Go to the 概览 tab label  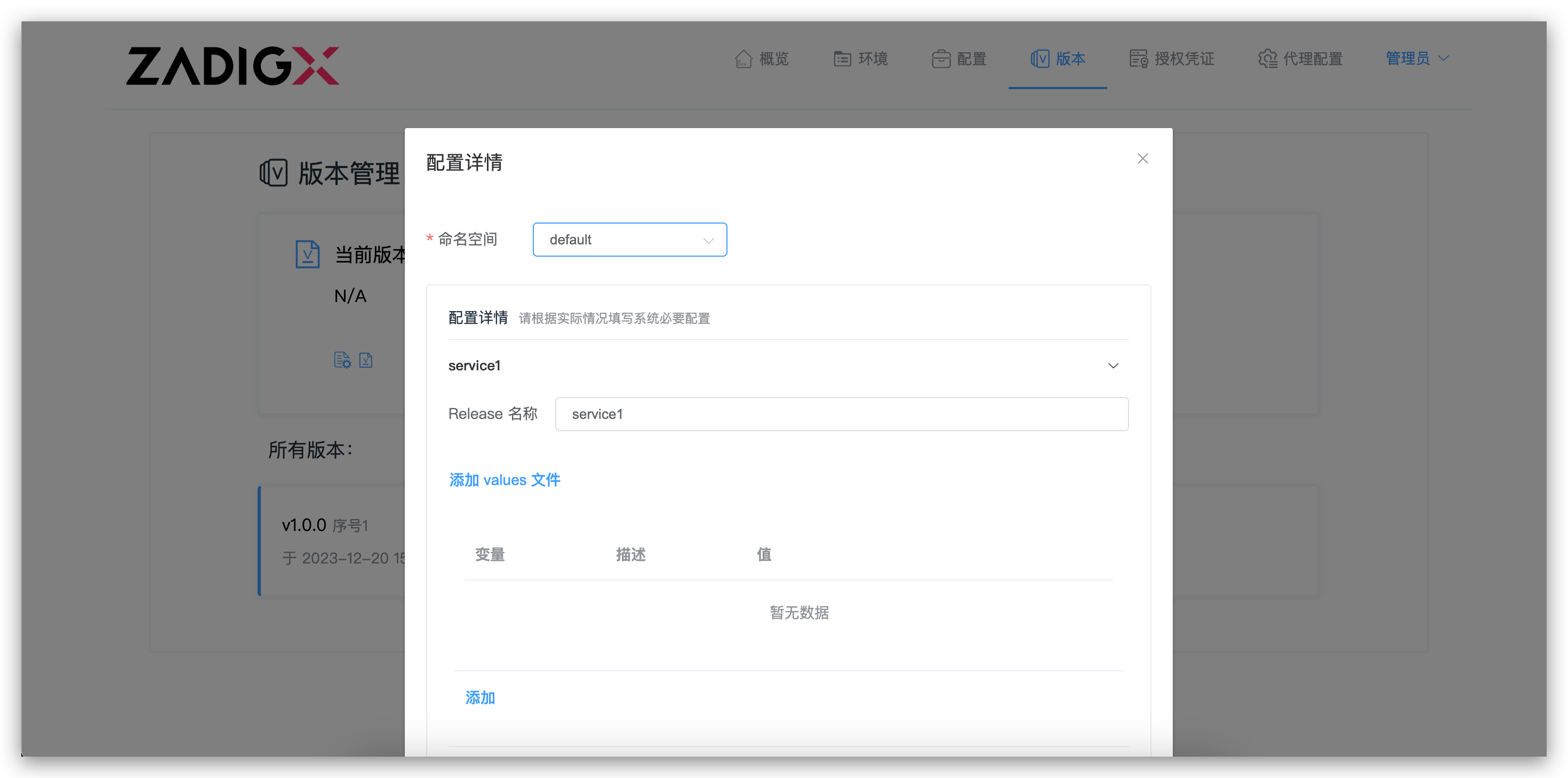click(x=774, y=59)
